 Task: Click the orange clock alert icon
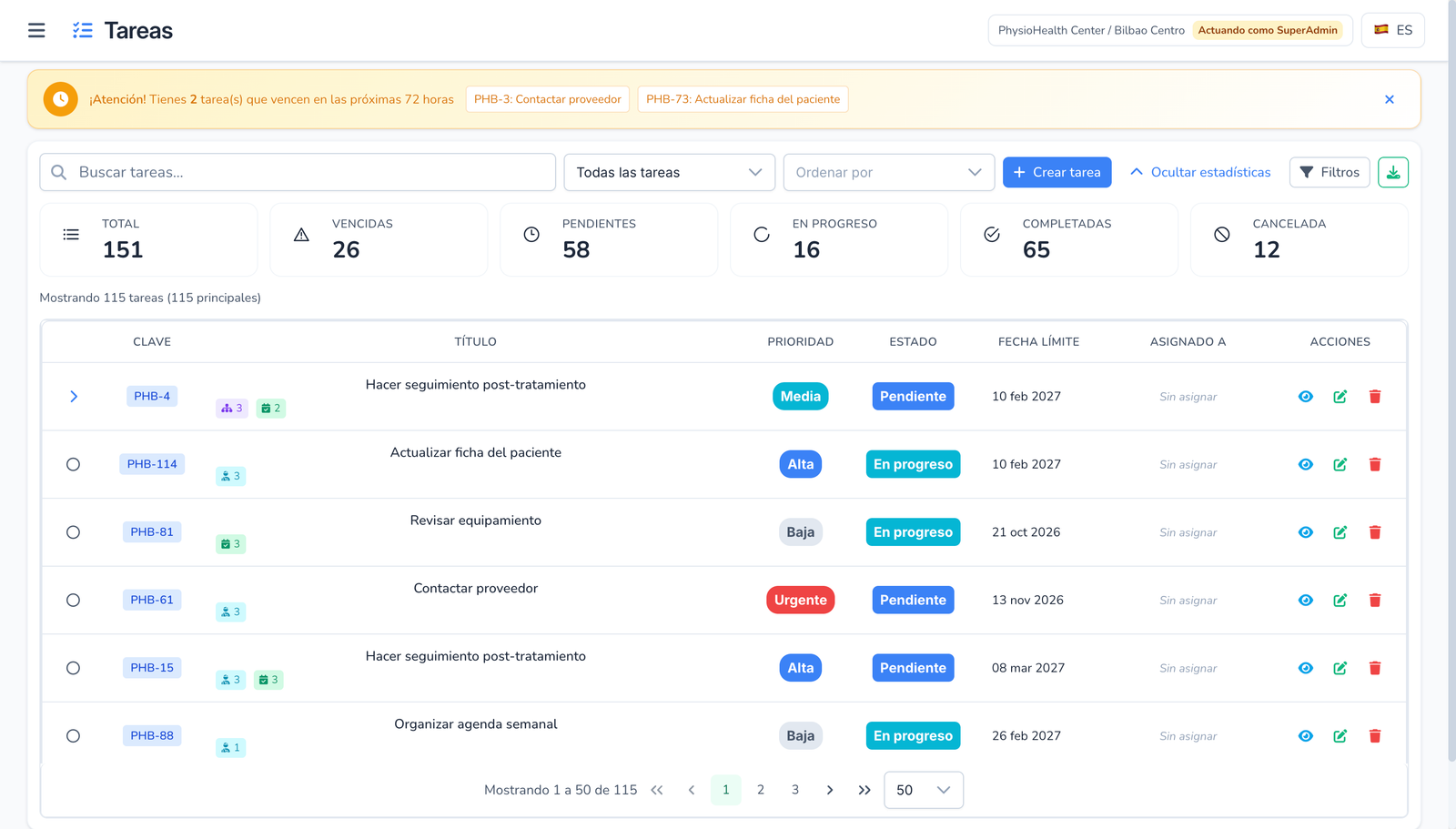[x=61, y=99]
